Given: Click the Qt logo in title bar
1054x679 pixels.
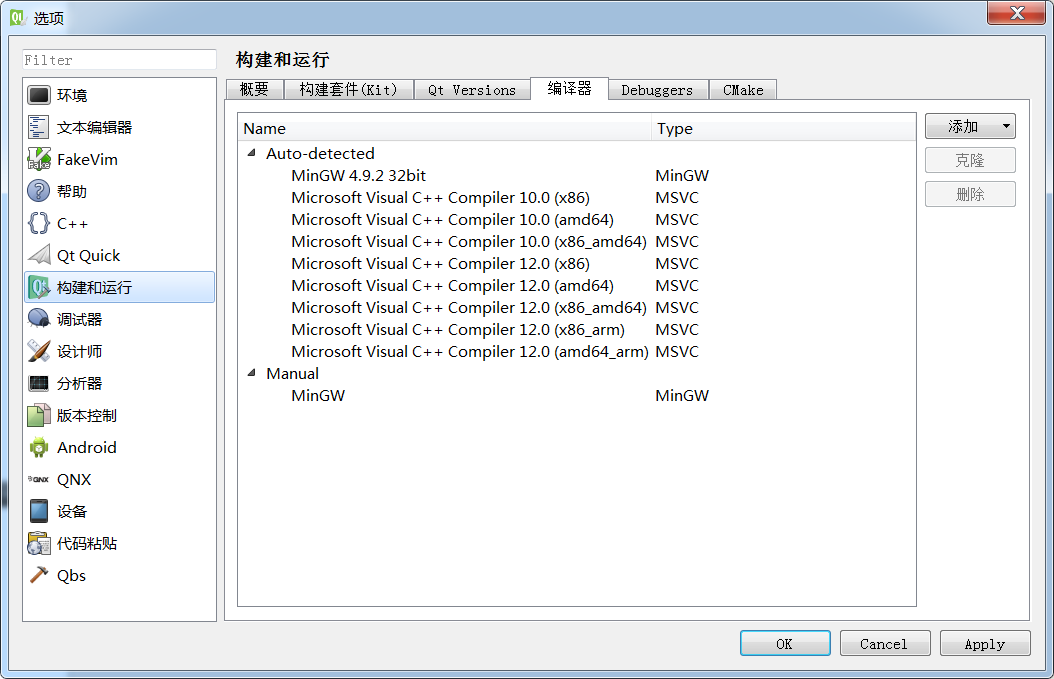Looking at the screenshot, I should point(17,17).
